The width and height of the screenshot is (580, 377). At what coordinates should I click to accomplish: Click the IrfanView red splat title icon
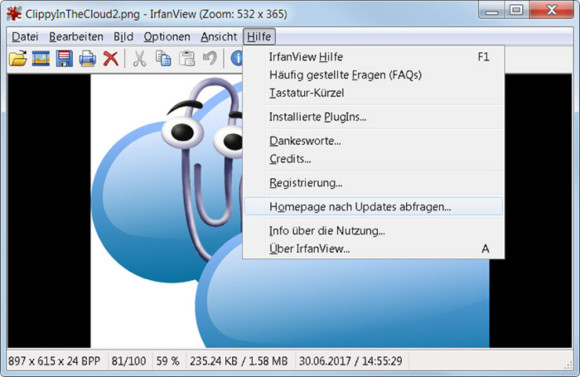(x=14, y=14)
